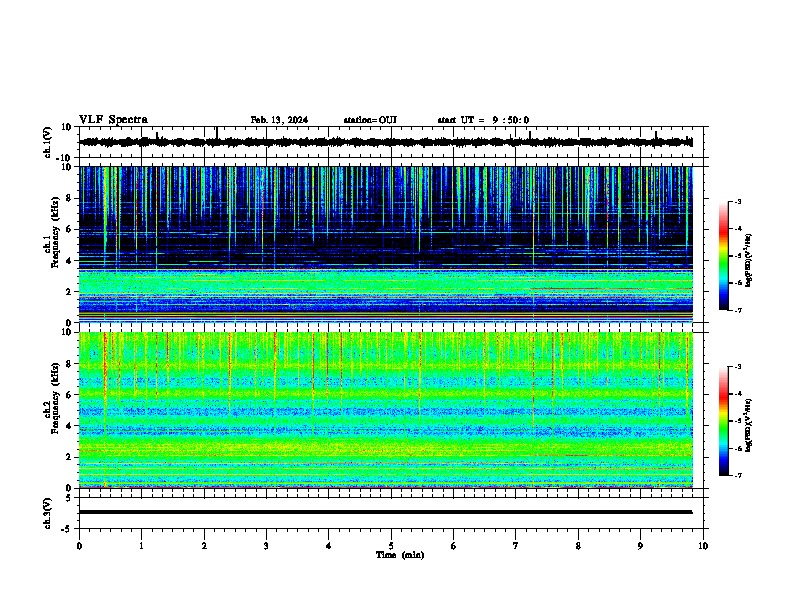This screenshot has width=792, height=612.
Task: Click the "8" kHz tick on ch.1 spectrogram
Action: point(69,198)
